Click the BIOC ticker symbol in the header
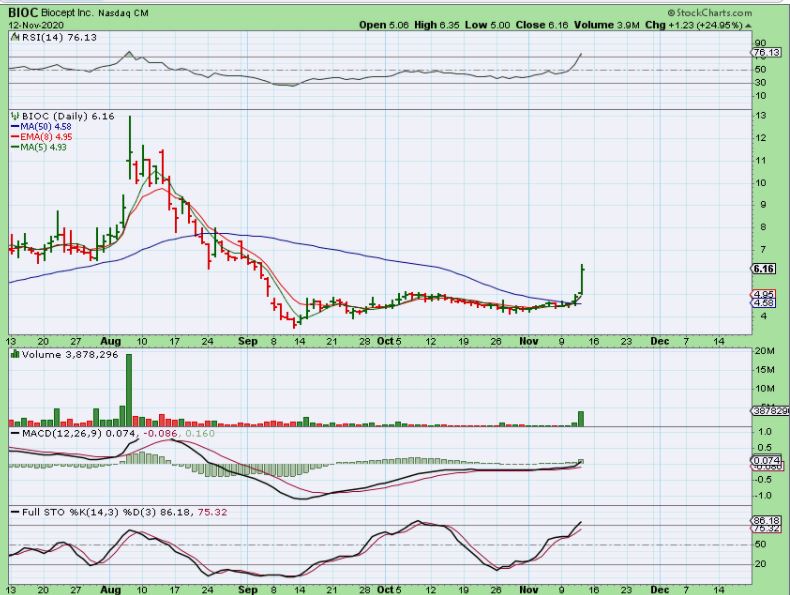Screen dimensions: 790x595 pyautogui.click(x=23, y=13)
